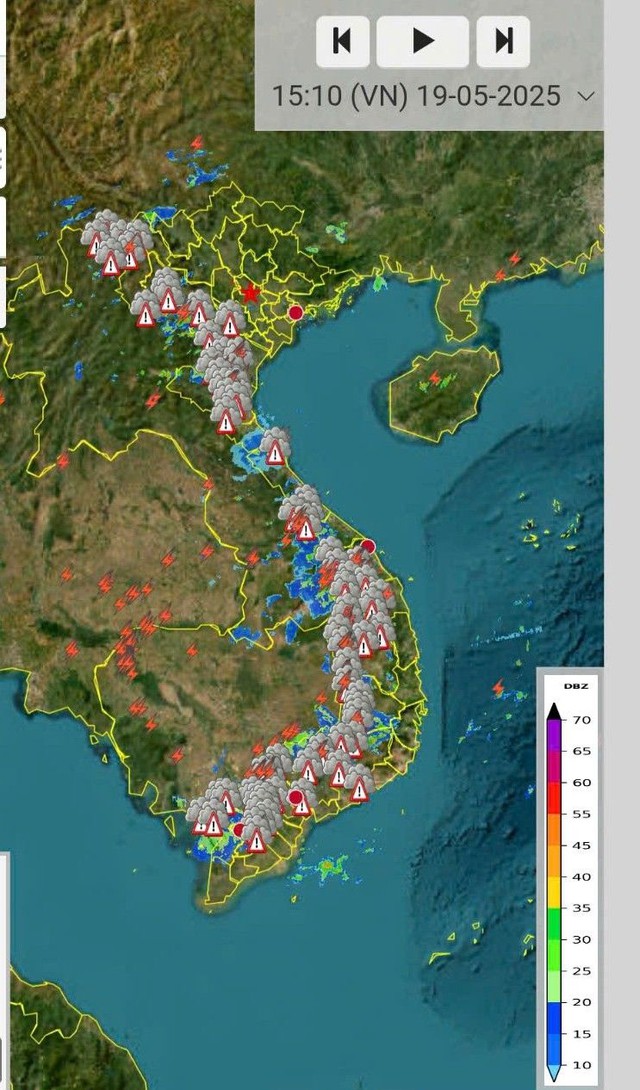Open the 15:10 (VN) 19-05-2025 time dropdown
The image size is (640, 1090).
[x=433, y=96]
